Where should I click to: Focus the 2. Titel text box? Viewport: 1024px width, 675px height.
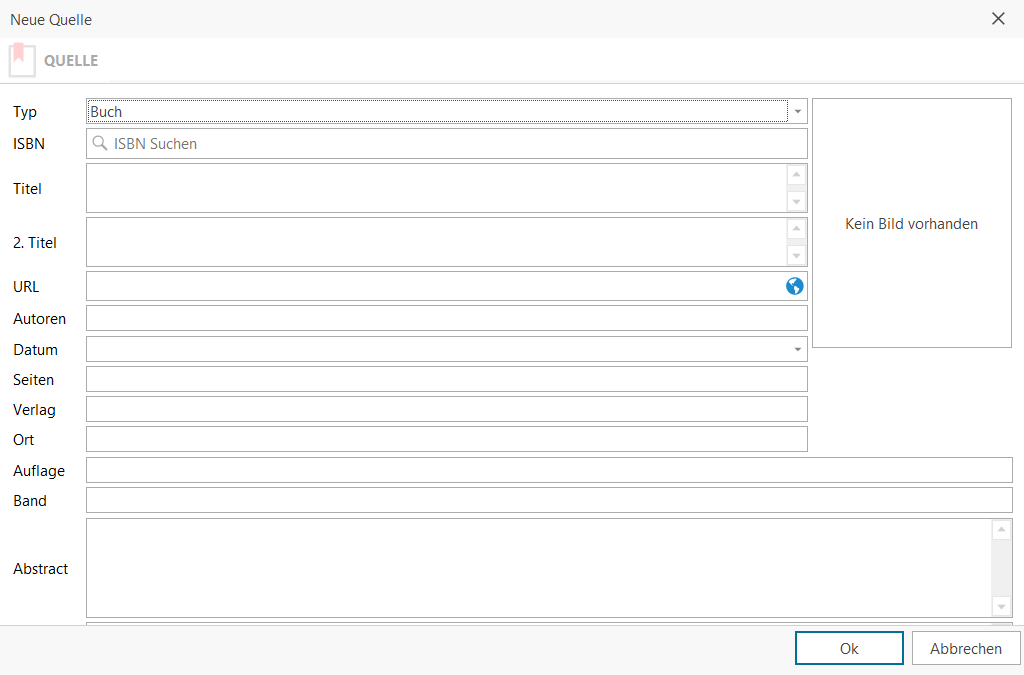[x=436, y=242]
